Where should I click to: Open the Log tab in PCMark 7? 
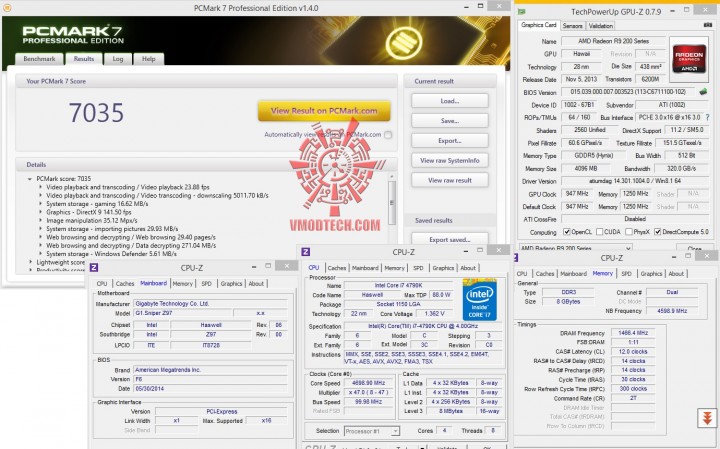pyautogui.click(x=118, y=59)
